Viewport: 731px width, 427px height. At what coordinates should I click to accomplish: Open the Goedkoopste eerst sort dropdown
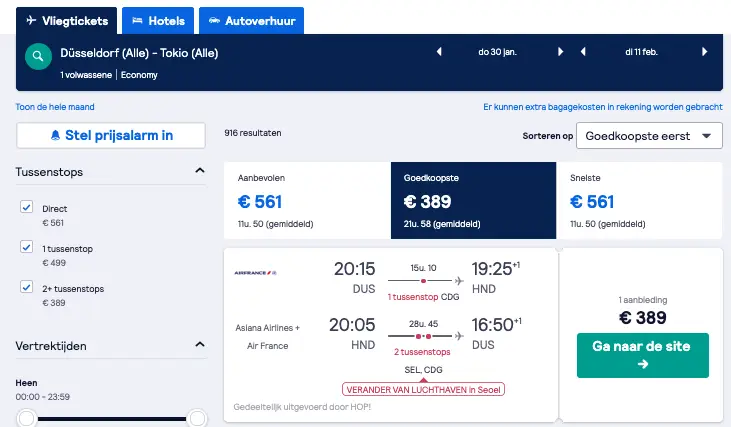(649, 136)
